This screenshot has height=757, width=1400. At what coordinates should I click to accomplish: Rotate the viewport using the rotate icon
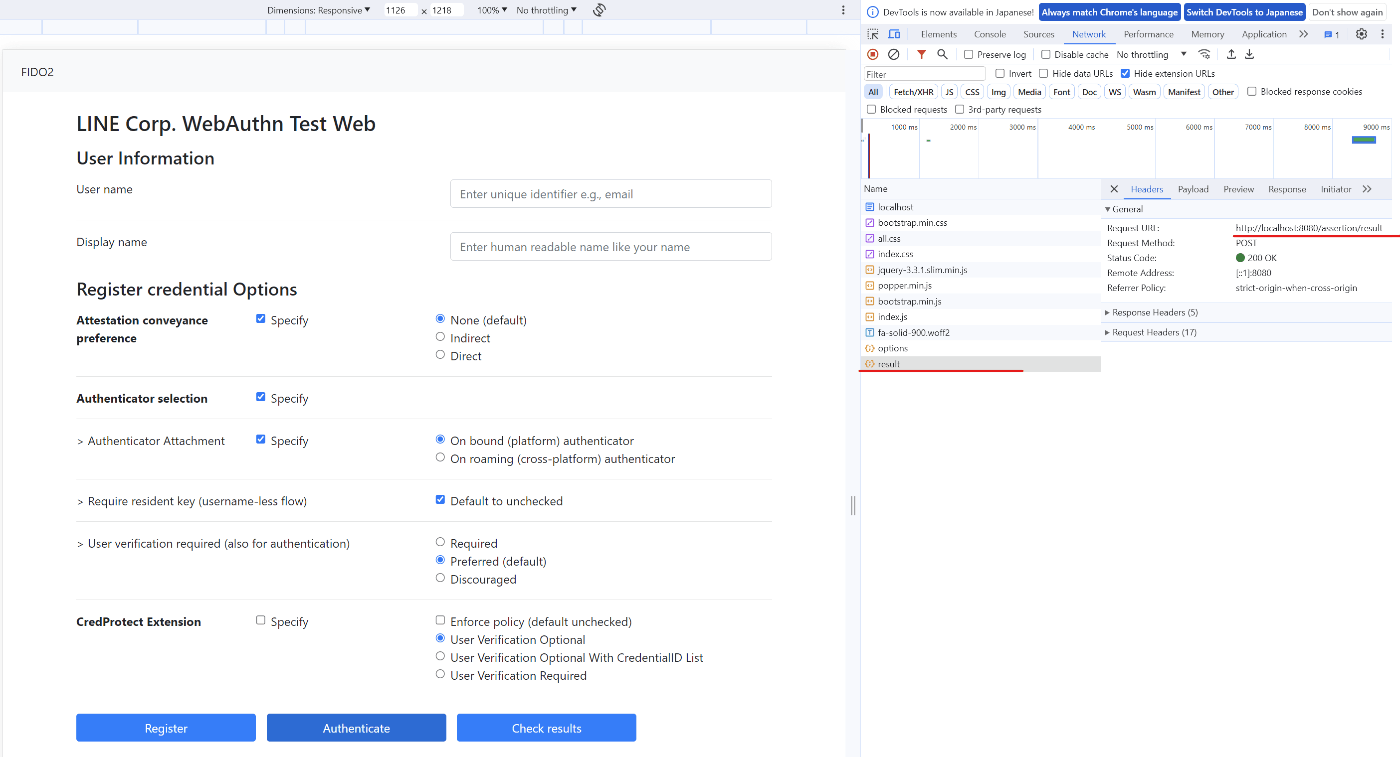[599, 10]
